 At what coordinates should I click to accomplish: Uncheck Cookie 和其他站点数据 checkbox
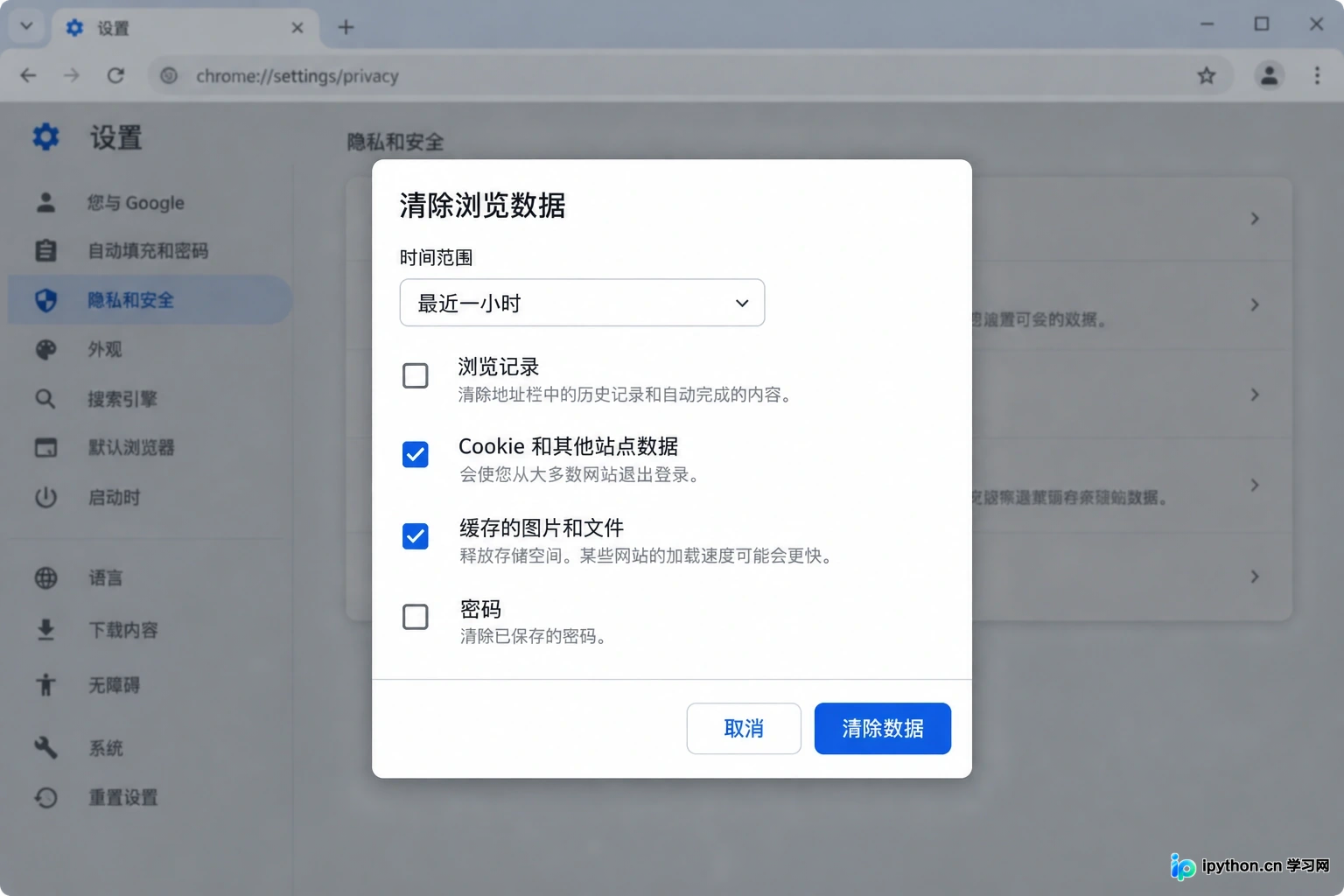pos(416,454)
